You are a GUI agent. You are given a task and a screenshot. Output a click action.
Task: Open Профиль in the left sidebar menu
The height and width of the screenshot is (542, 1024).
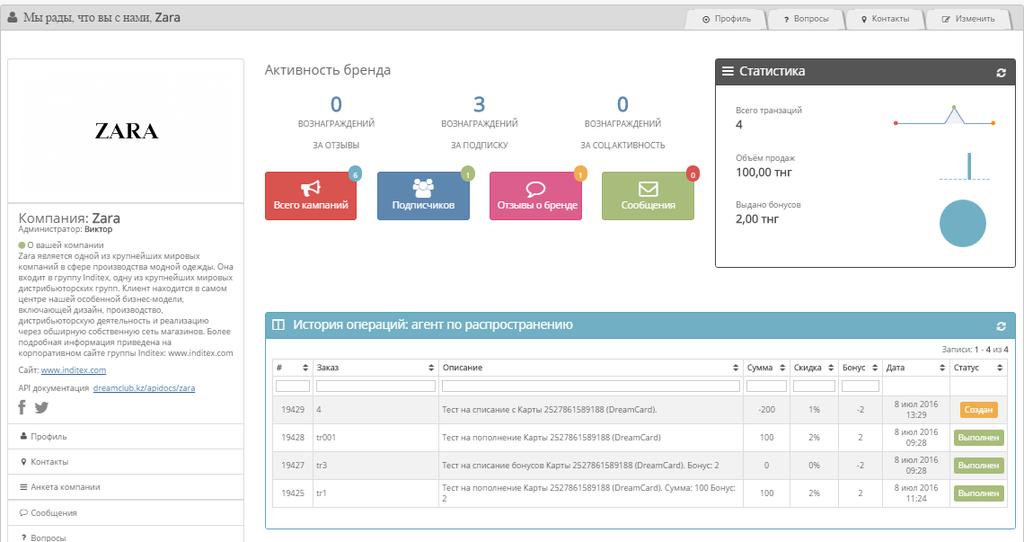point(125,436)
